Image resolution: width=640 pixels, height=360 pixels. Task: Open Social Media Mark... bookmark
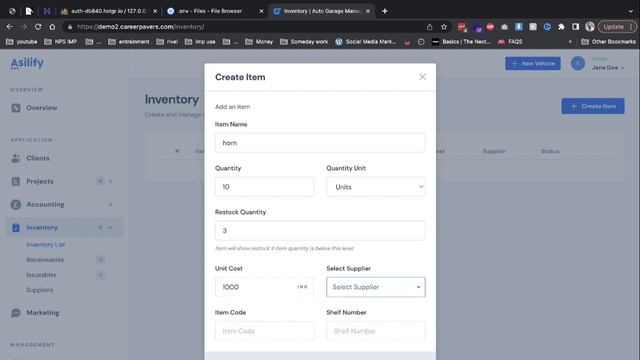[x=366, y=42]
